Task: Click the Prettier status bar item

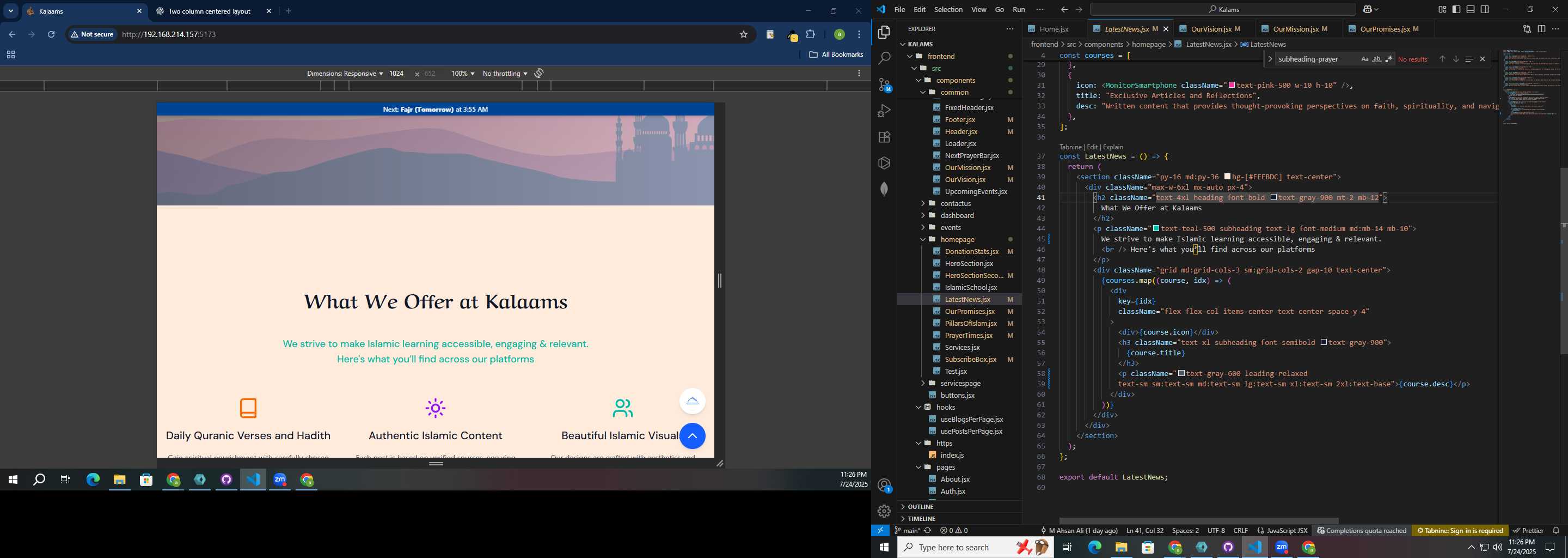Action: (1528, 531)
